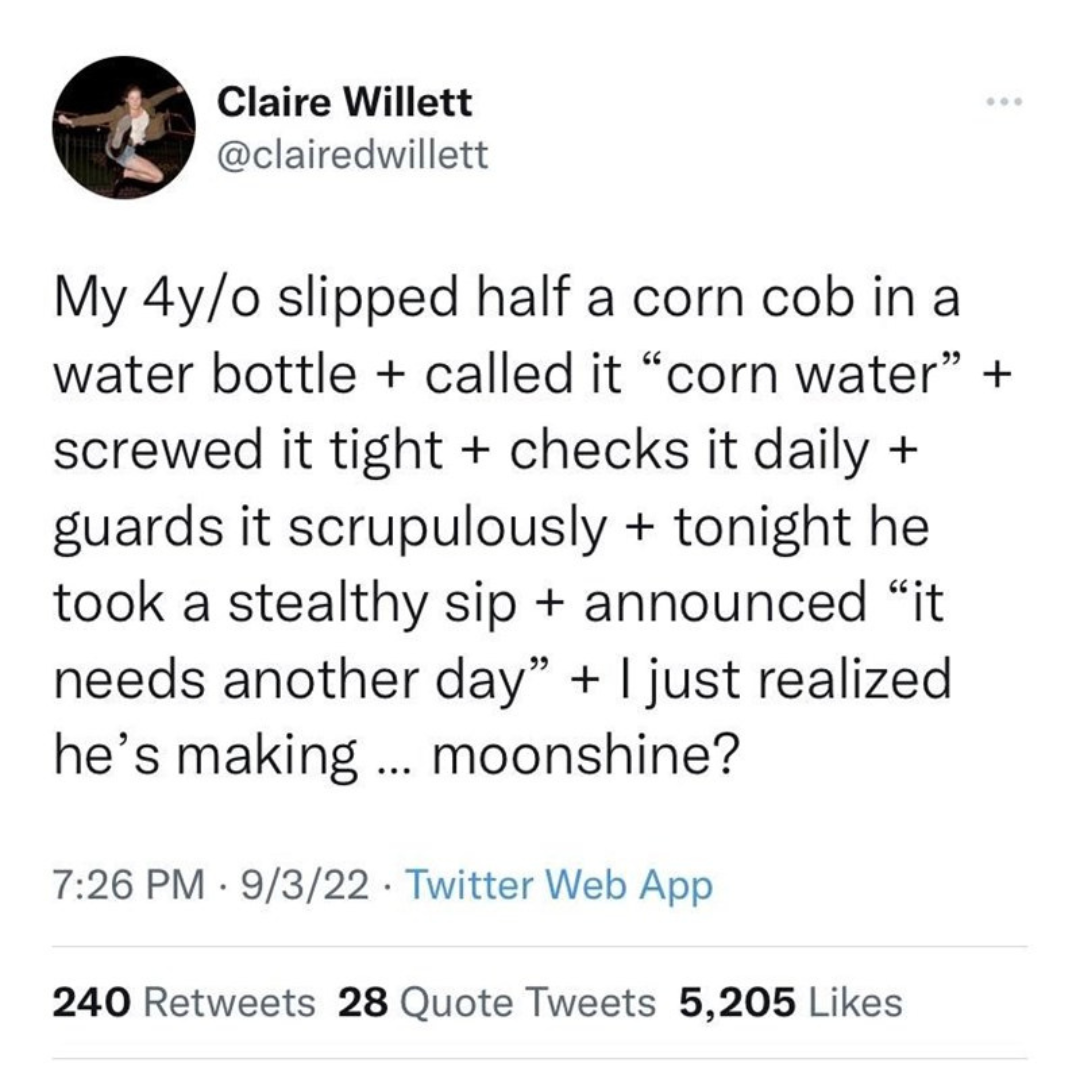View the Retweets list label

click(229, 1002)
